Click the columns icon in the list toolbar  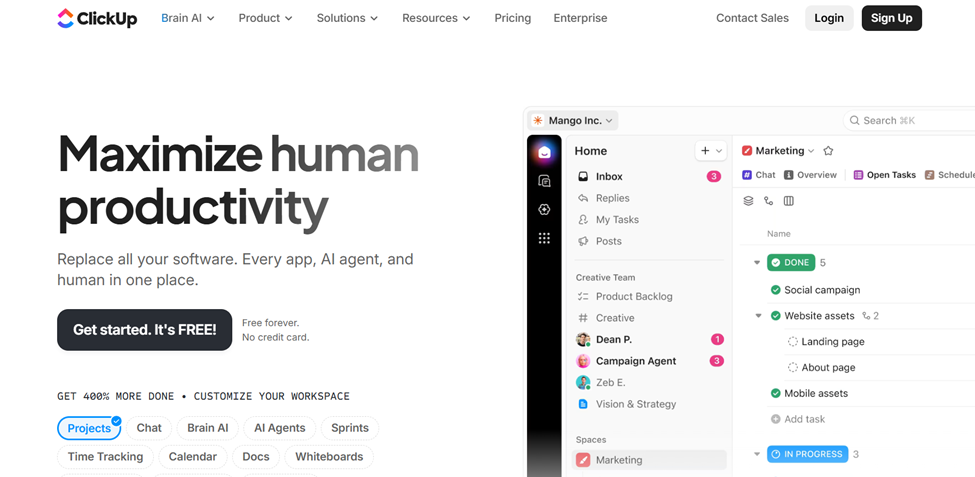pos(789,201)
